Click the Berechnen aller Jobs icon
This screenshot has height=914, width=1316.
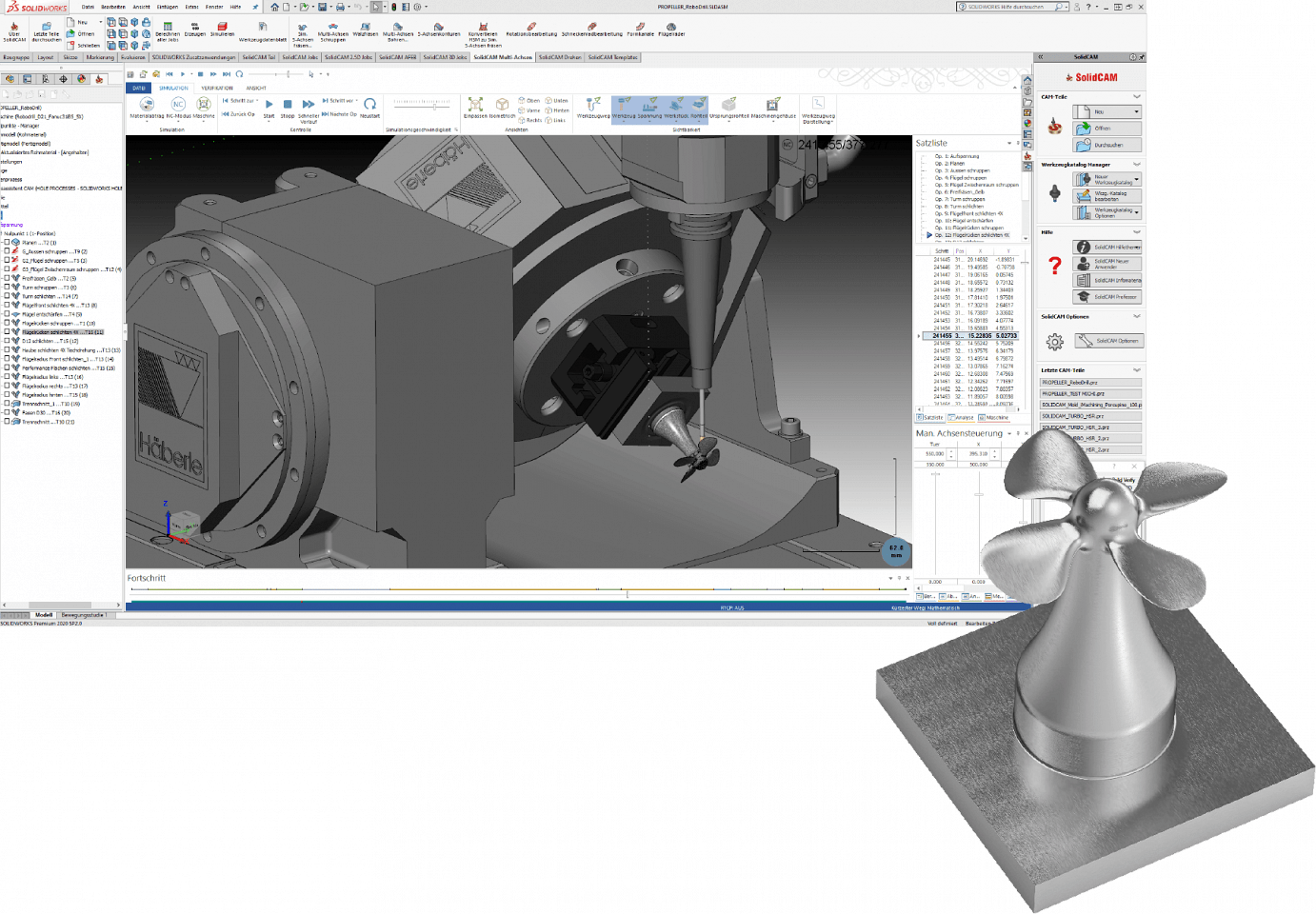coord(168,27)
